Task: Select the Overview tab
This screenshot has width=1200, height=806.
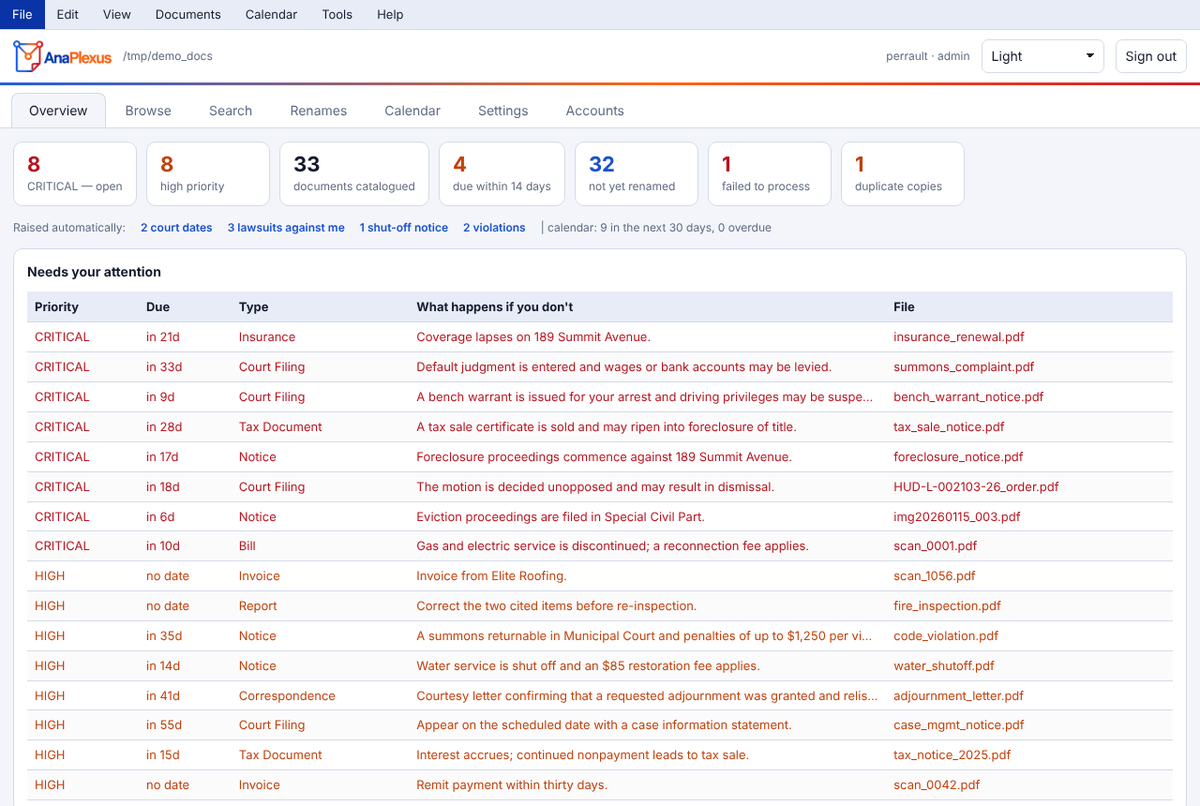Action: click(x=58, y=111)
